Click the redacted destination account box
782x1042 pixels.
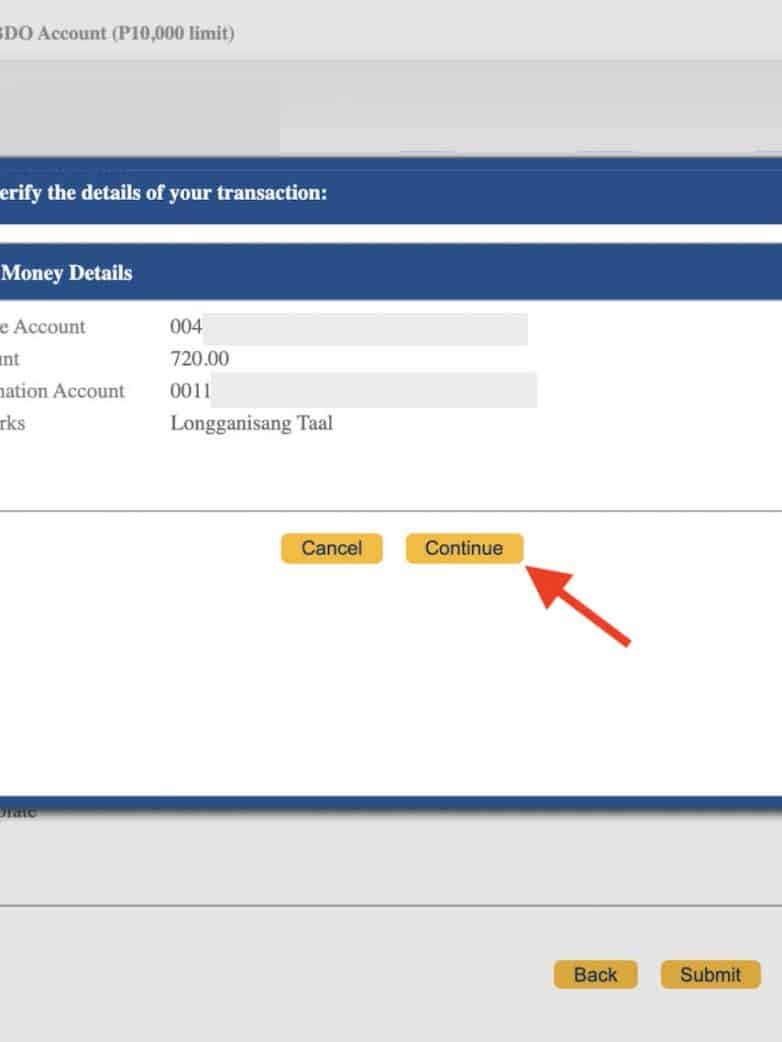tap(374, 391)
